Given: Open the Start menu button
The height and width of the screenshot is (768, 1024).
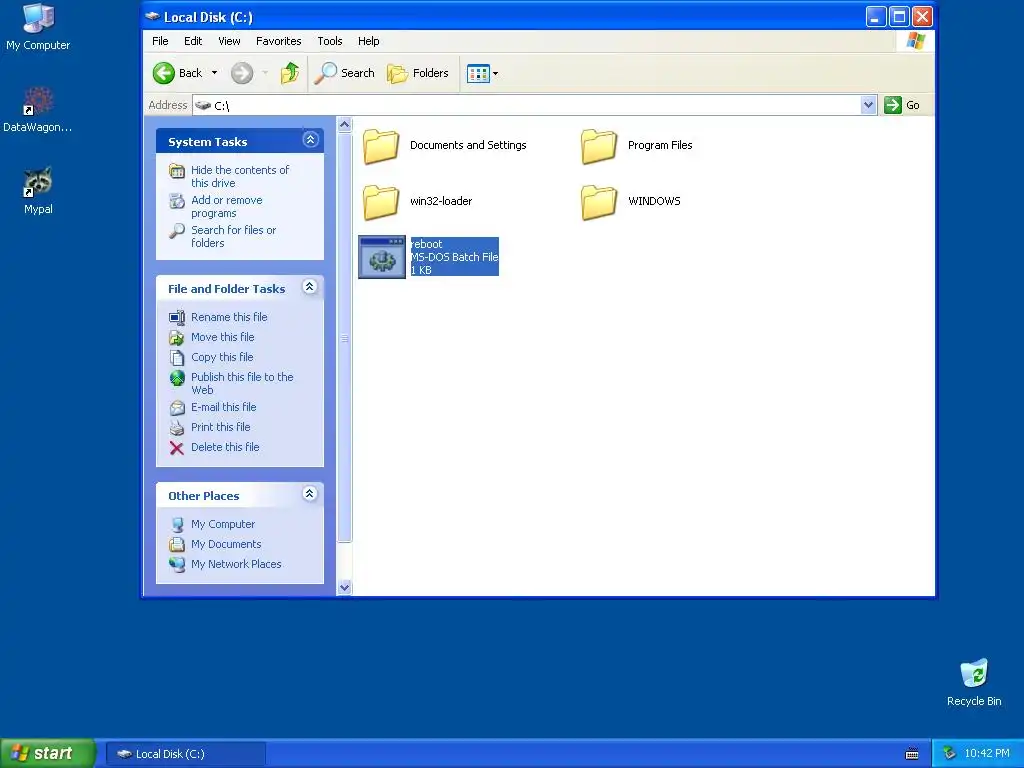Looking at the screenshot, I should 48,753.
